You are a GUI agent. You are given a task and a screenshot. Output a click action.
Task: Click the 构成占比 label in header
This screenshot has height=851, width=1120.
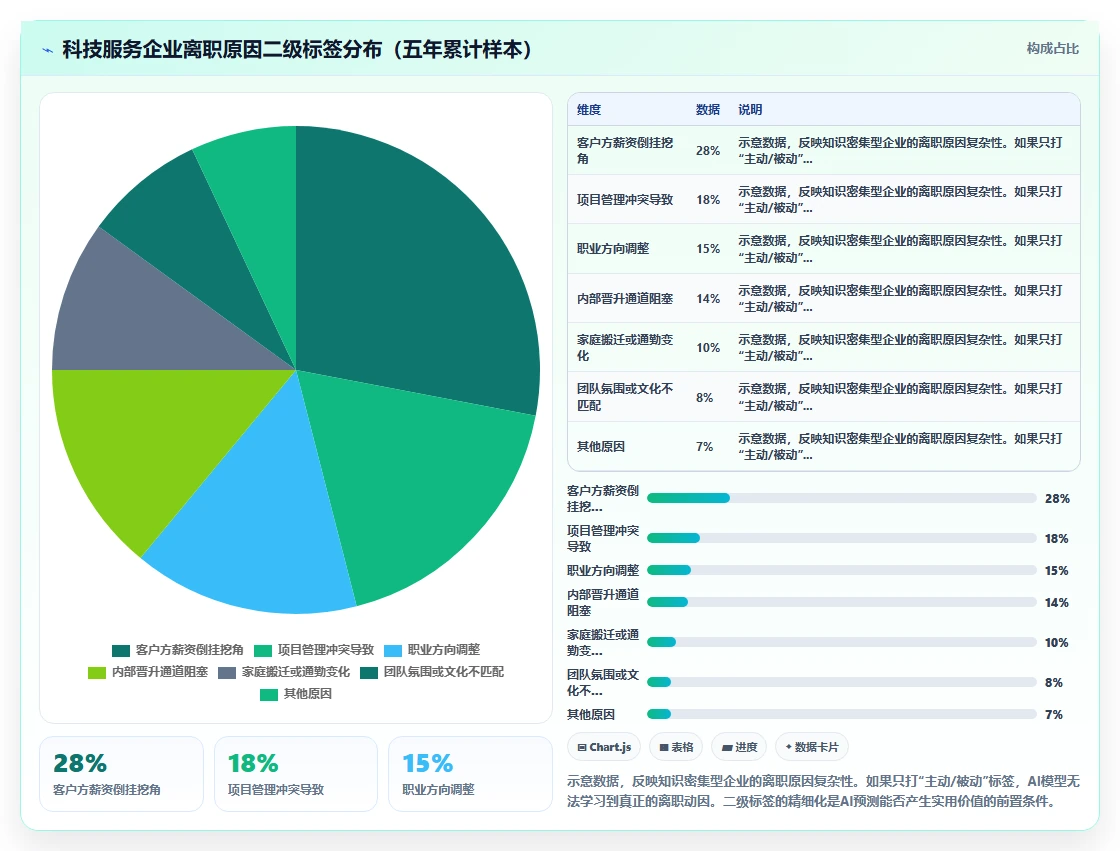1052,49
